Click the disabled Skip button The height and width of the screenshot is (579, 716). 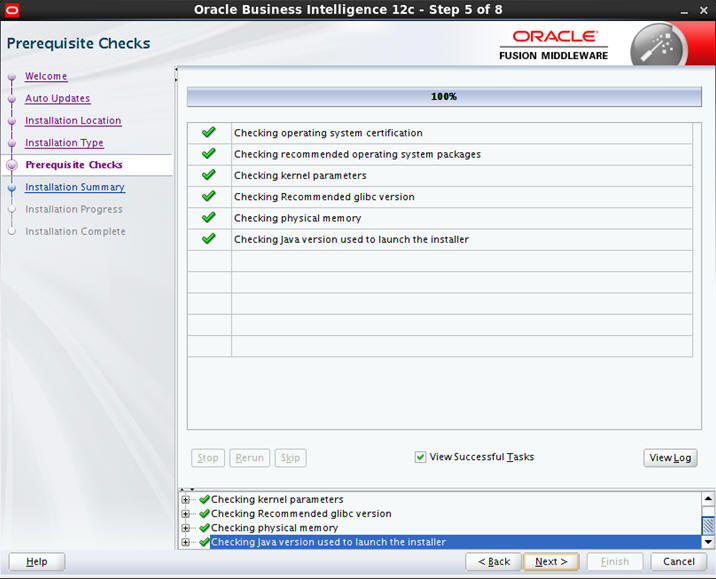click(290, 458)
